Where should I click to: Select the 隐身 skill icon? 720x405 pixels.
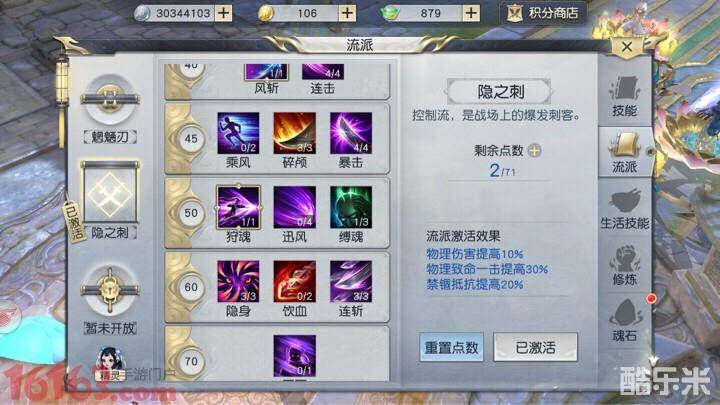click(238, 281)
